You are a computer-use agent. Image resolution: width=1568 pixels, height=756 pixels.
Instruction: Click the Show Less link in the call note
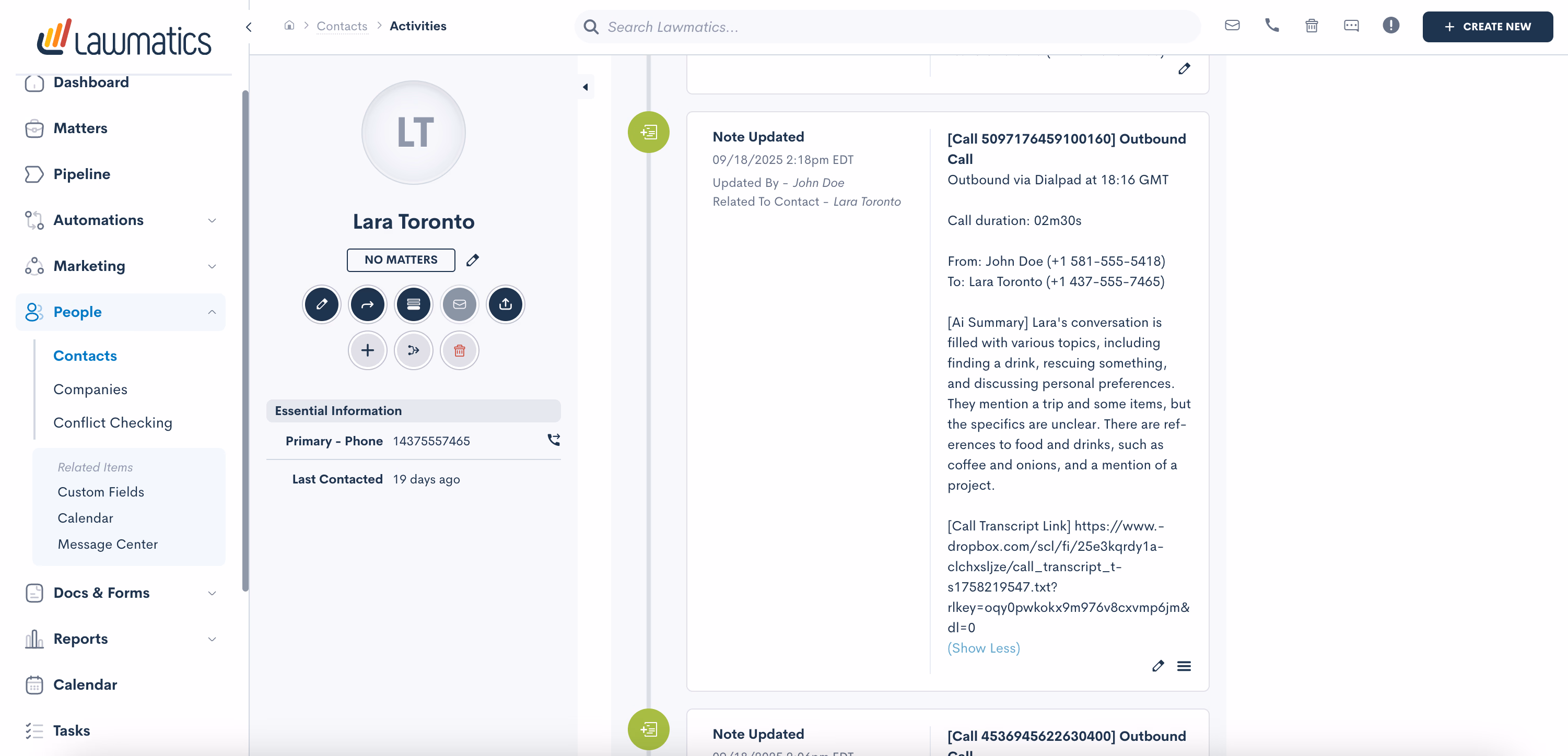pyautogui.click(x=983, y=648)
